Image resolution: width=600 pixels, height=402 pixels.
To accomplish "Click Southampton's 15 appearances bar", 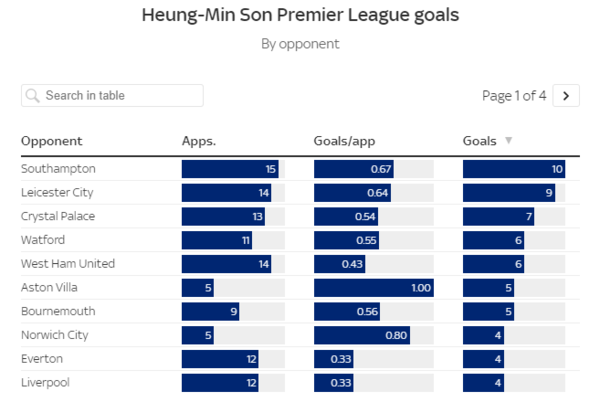I will (x=230, y=169).
